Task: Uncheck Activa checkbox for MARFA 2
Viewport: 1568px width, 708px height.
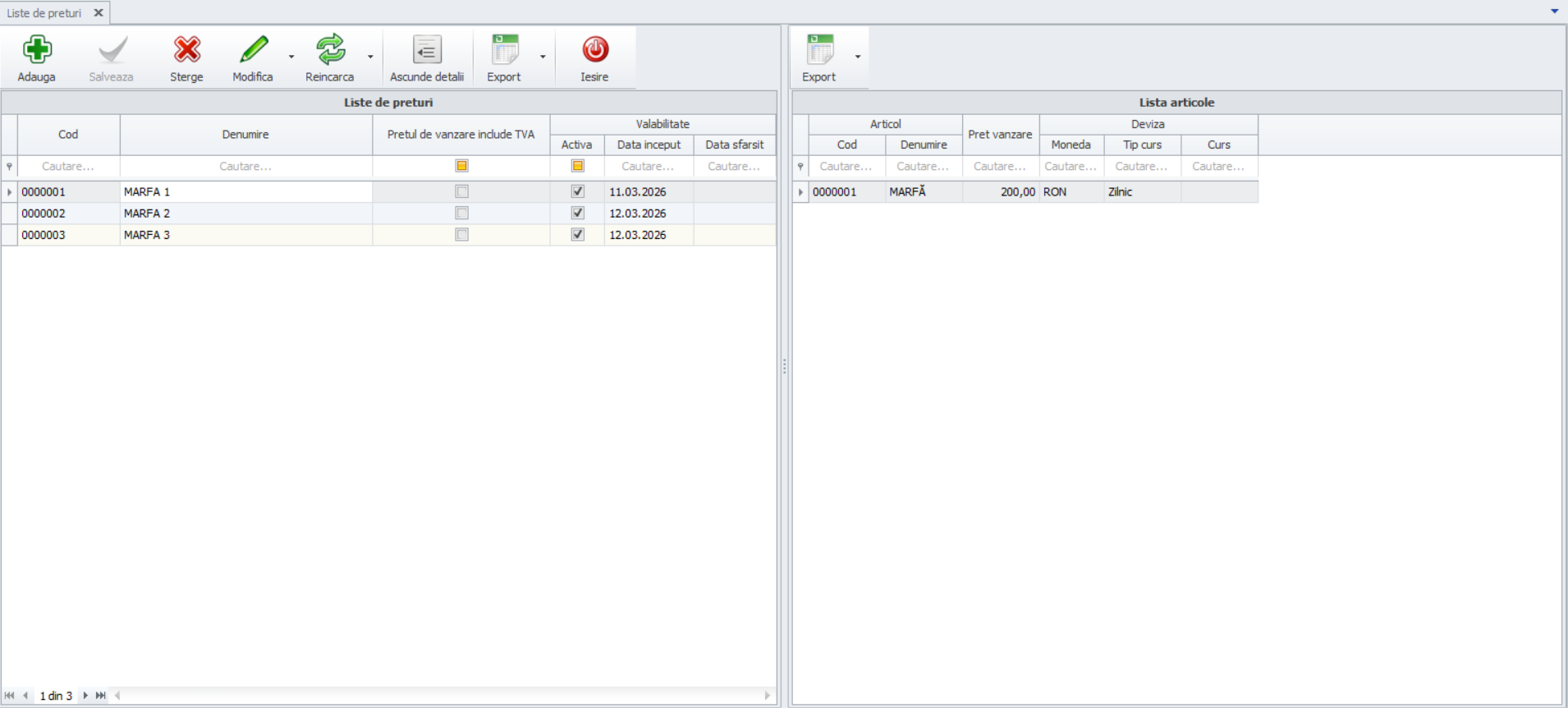Action: click(578, 213)
